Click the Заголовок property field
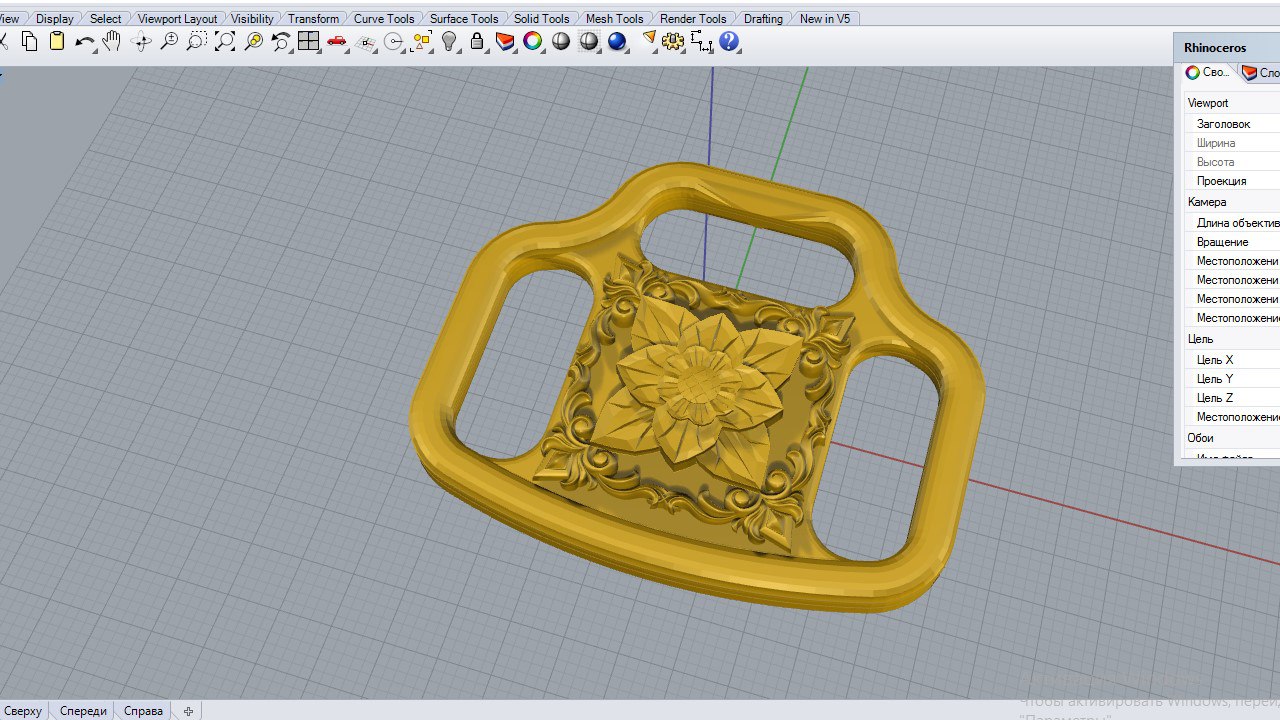This screenshot has height=720, width=1280. pyautogui.click(x=1223, y=124)
